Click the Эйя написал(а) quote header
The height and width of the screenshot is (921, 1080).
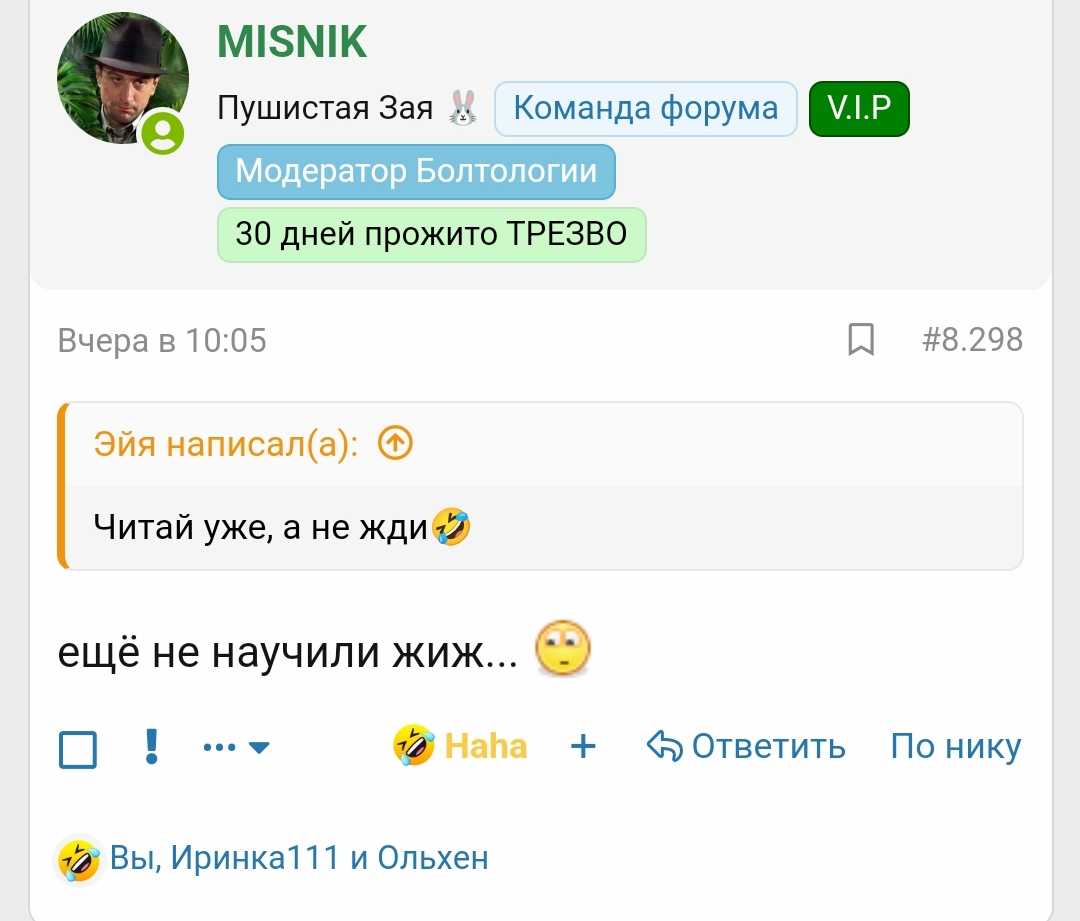click(x=226, y=443)
